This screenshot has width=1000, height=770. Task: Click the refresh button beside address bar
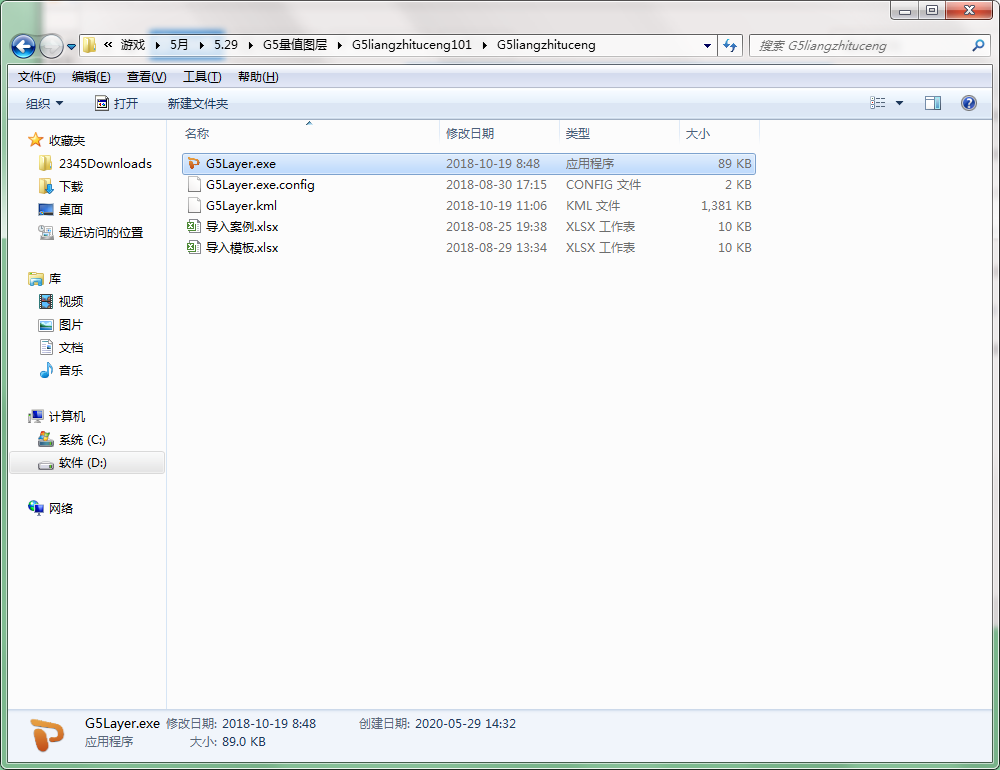click(730, 46)
